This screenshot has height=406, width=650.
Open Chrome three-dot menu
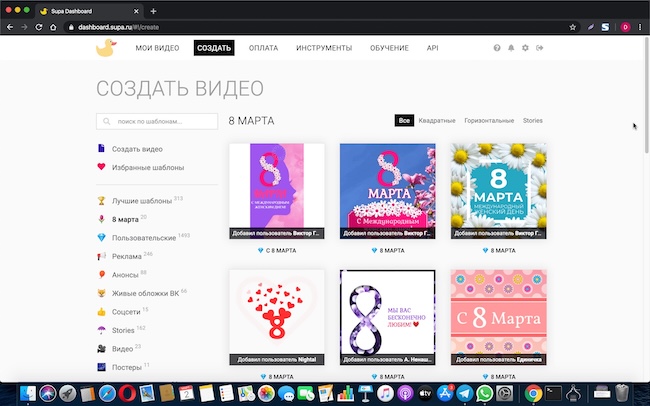(640, 27)
